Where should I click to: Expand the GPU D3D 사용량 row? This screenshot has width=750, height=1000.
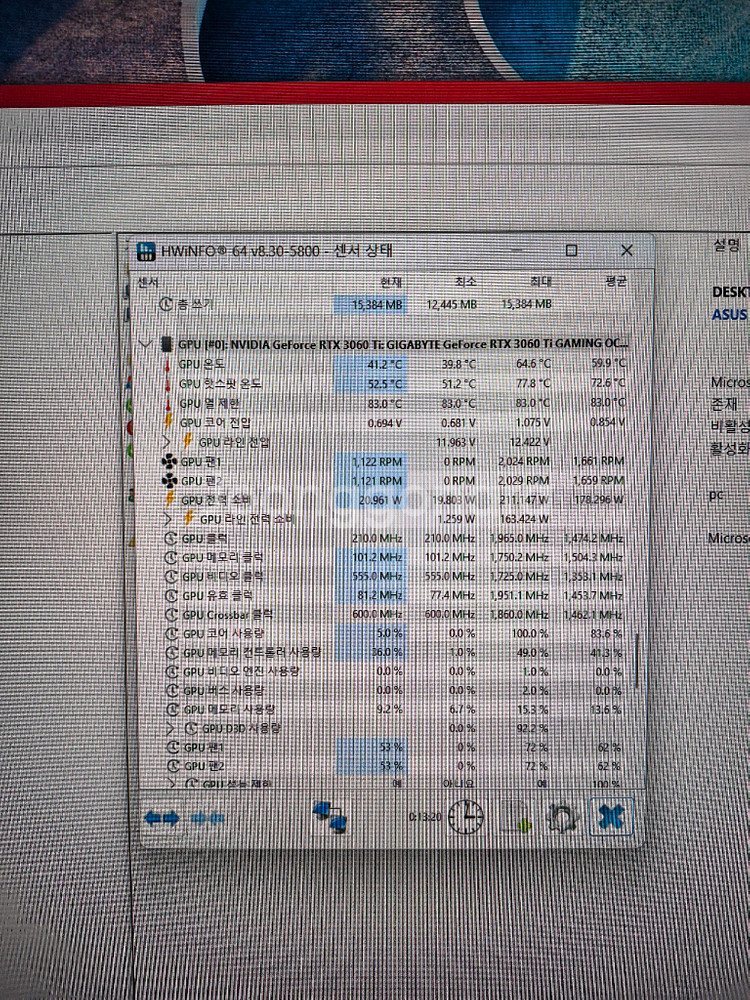click(x=170, y=728)
